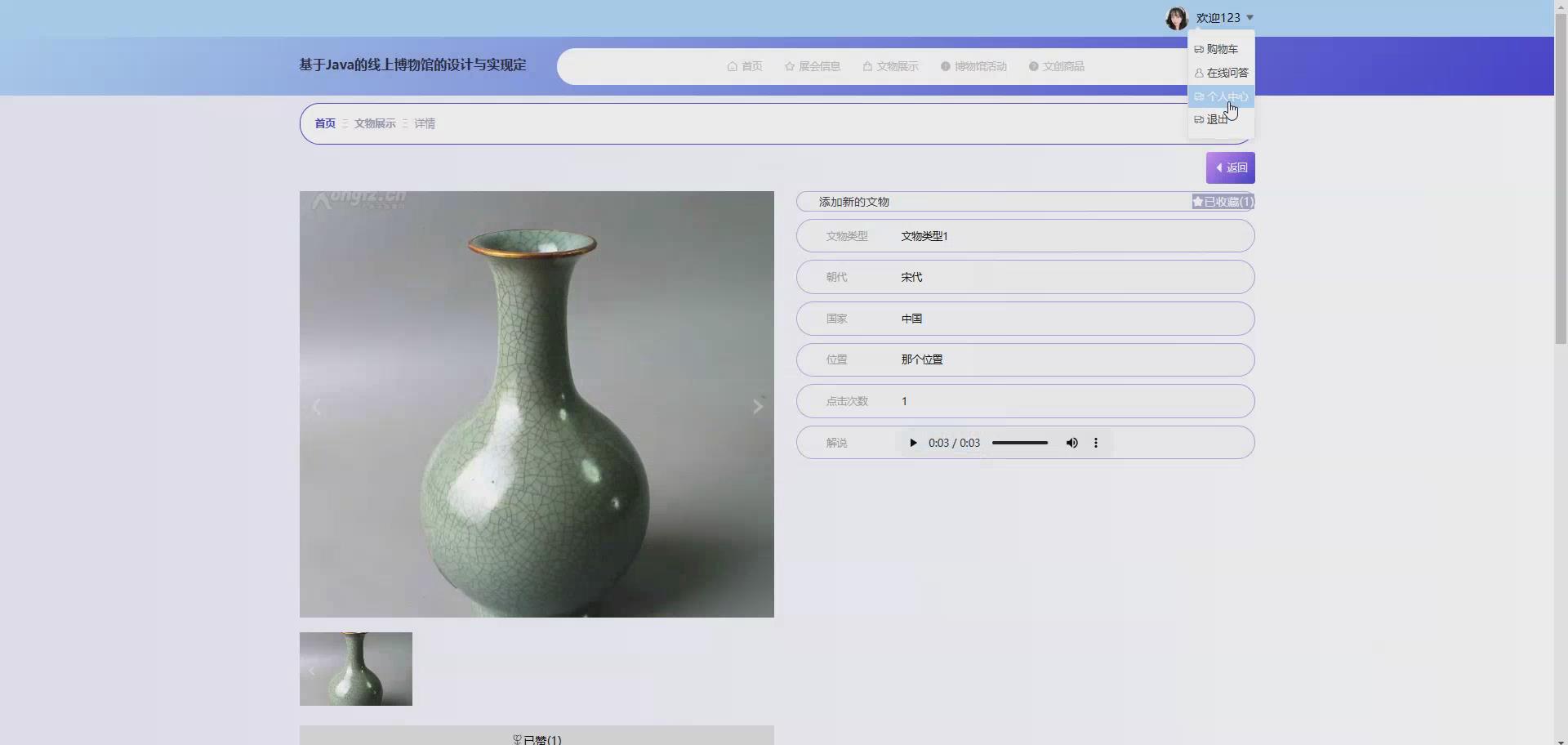Viewport: 1568px width, 745px height.
Task: Advance carousel with the right arrow
Action: pos(758,406)
